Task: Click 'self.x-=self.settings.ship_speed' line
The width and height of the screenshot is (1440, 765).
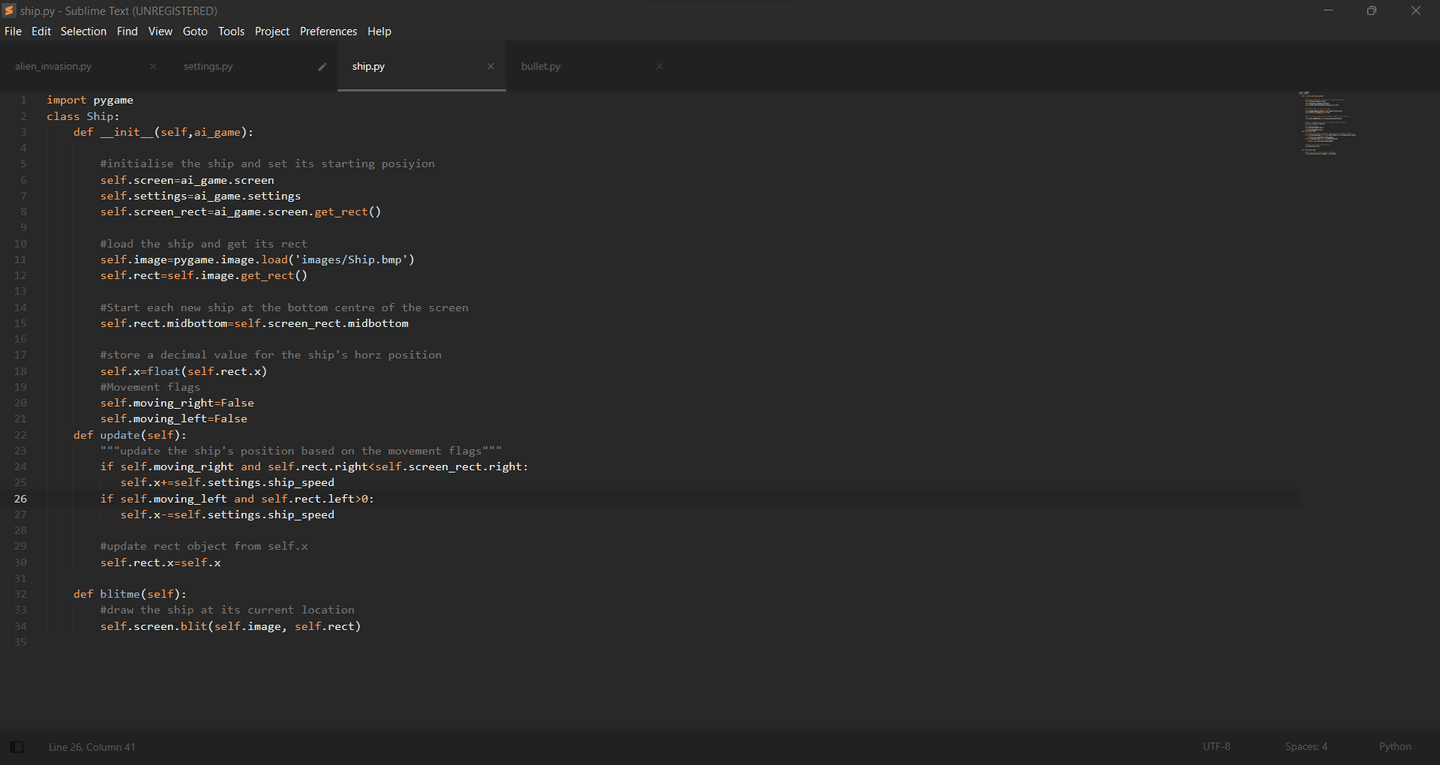Action: [227, 515]
